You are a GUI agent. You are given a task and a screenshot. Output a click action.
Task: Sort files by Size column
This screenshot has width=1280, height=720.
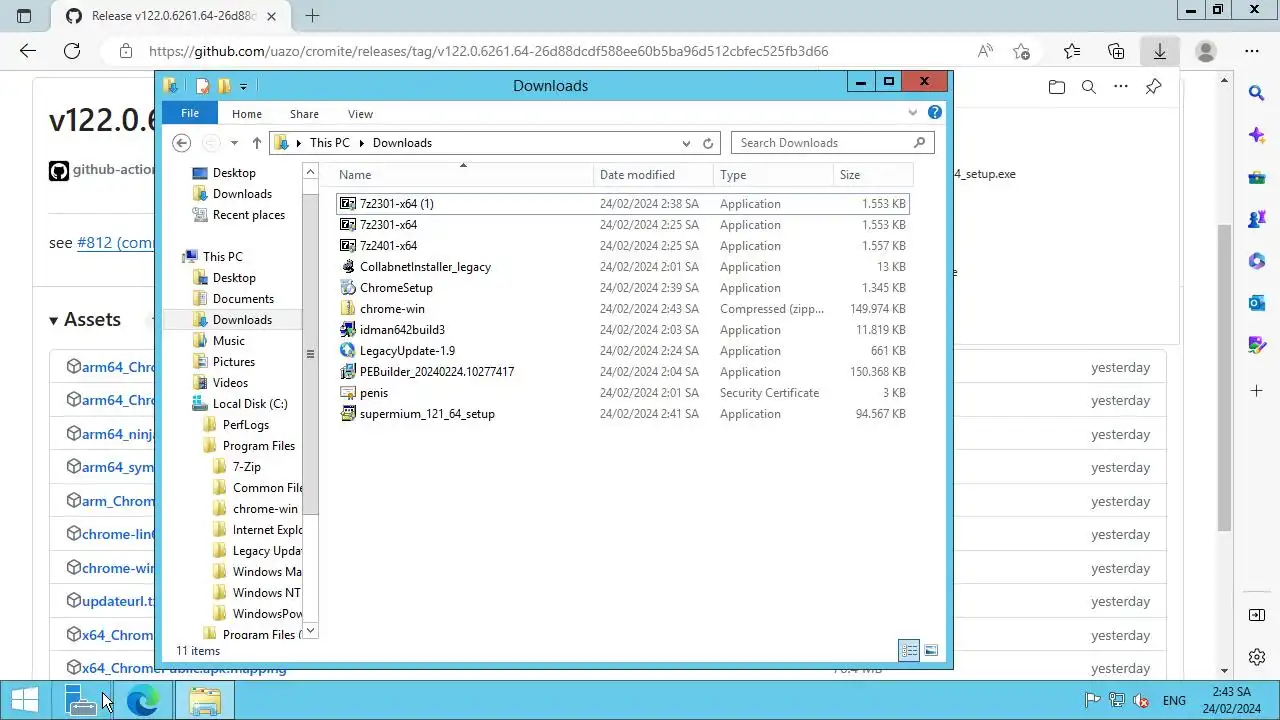pos(873,175)
